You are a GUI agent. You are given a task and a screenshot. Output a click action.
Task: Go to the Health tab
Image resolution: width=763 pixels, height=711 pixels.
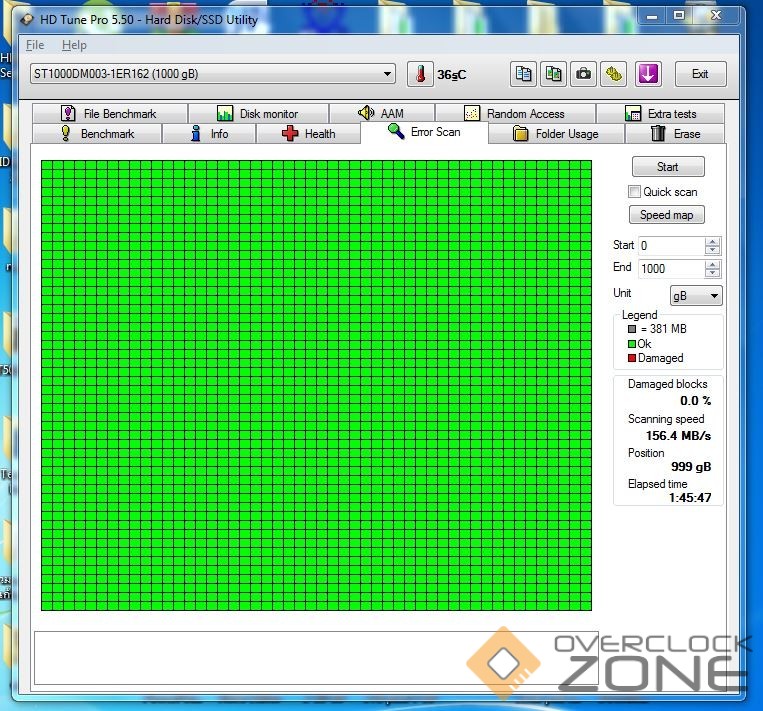308,134
